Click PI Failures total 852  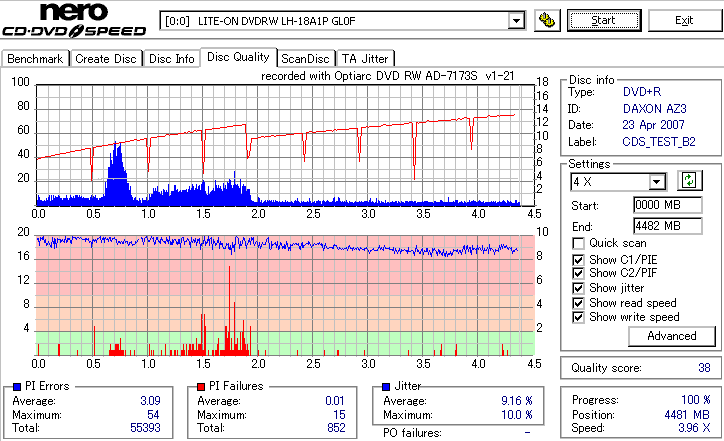(x=336, y=428)
